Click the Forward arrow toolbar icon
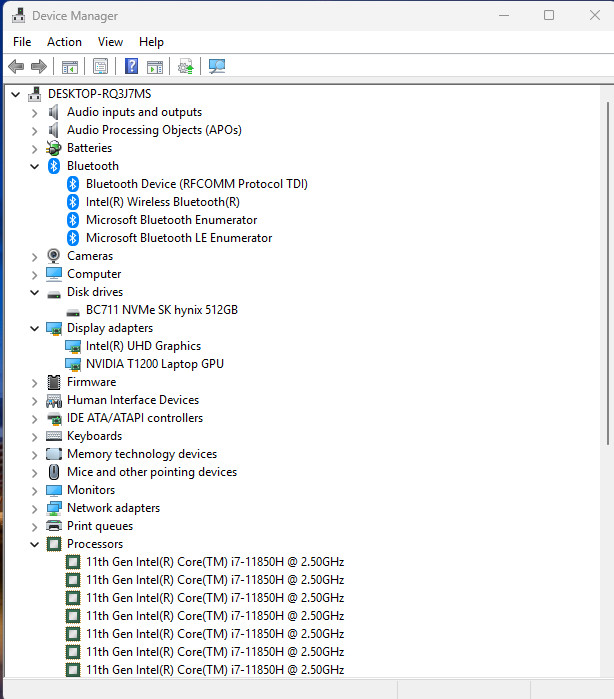The height and width of the screenshot is (699, 614). [x=39, y=67]
